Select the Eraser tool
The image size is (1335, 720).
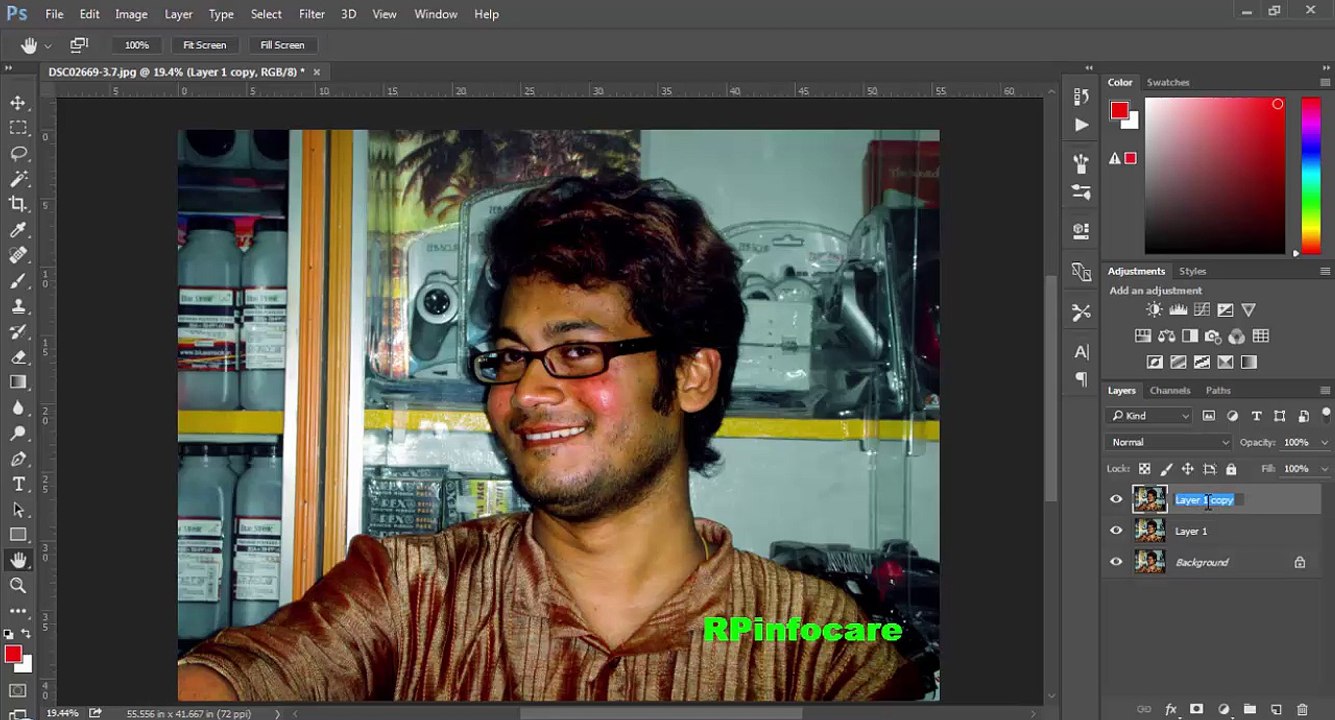pyautogui.click(x=18, y=357)
